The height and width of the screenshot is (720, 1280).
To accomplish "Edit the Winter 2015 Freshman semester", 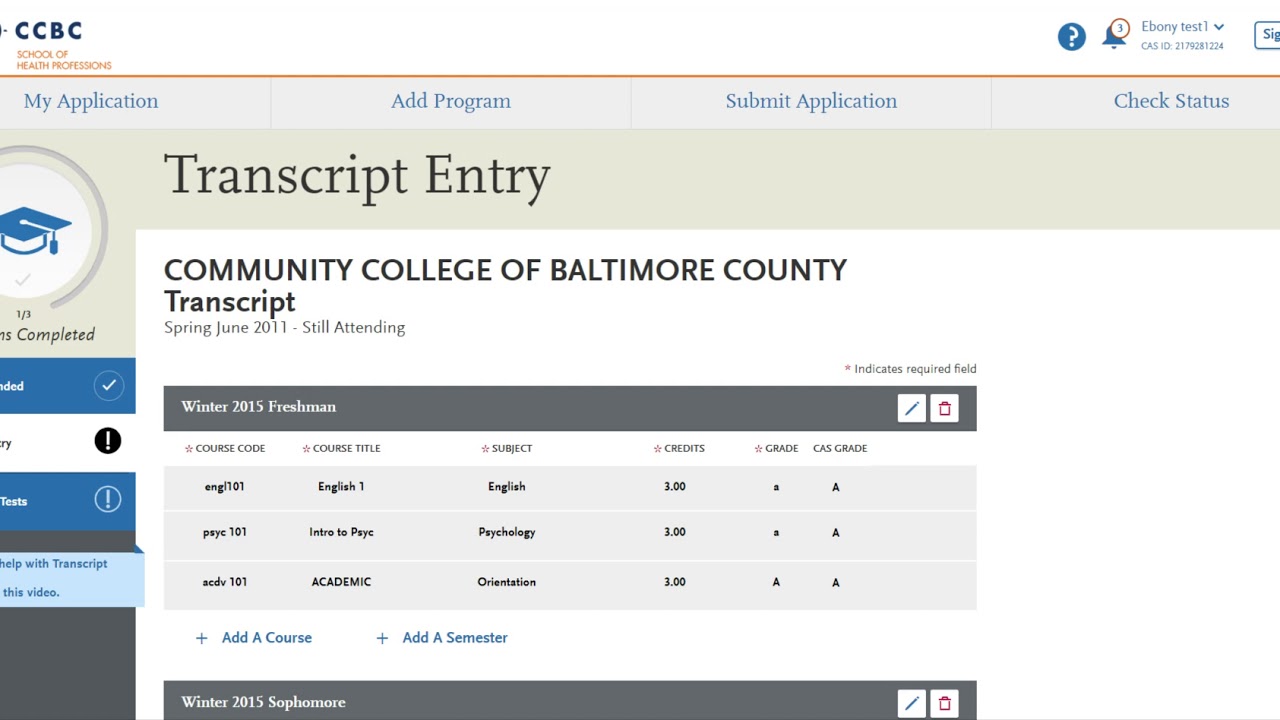I will (x=911, y=408).
